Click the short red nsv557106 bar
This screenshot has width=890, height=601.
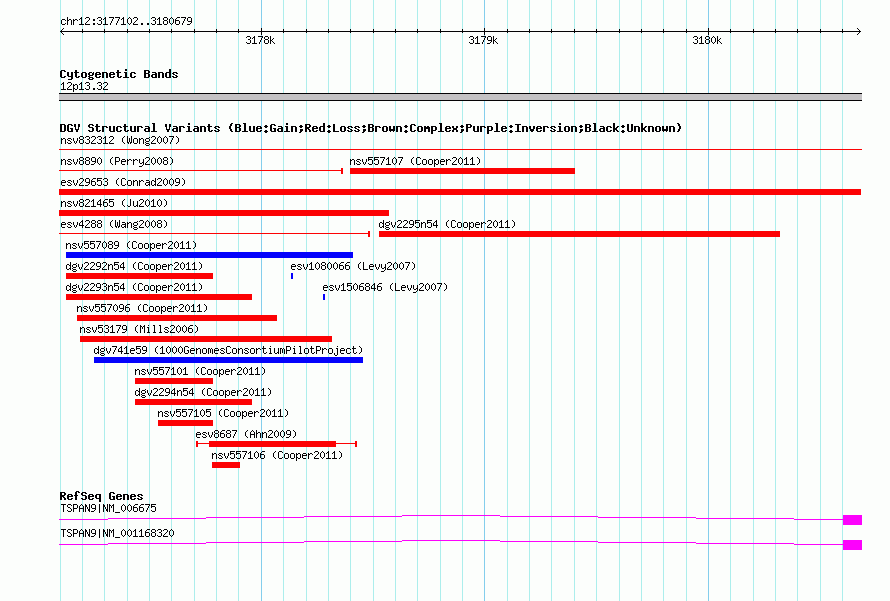pyautogui.click(x=226, y=465)
